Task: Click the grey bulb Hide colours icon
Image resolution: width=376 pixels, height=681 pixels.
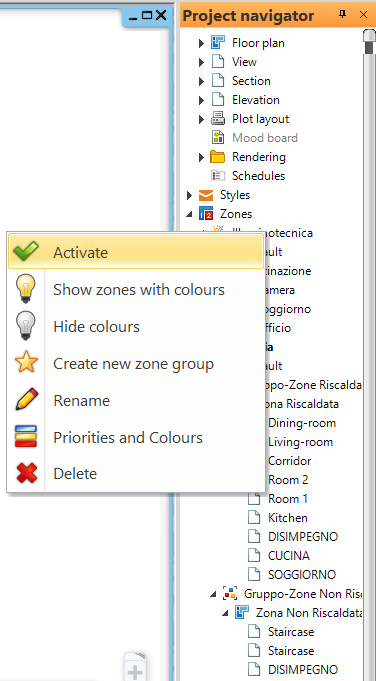Action: pos(26,326)
